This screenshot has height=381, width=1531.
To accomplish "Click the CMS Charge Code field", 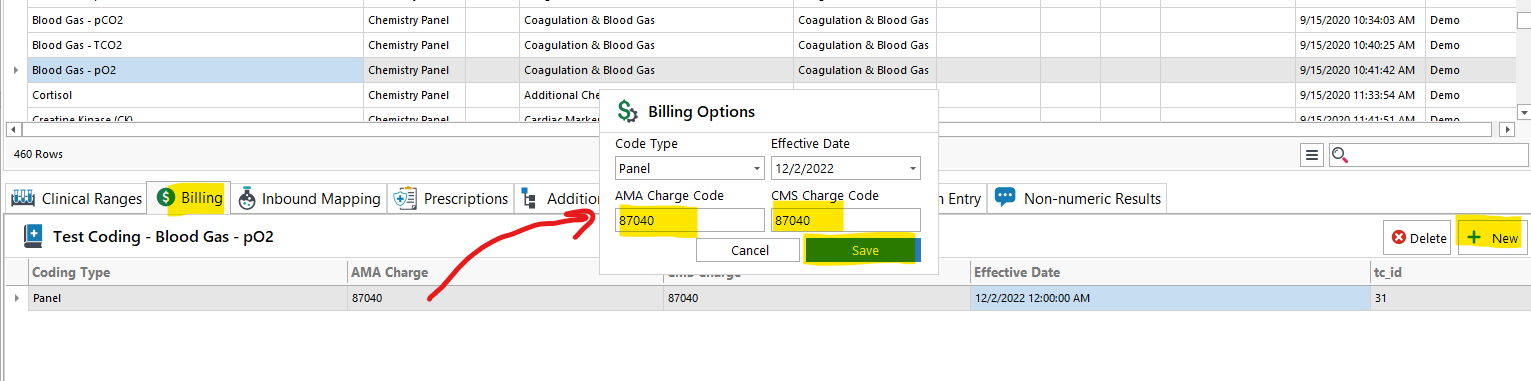I will [846, 220].
